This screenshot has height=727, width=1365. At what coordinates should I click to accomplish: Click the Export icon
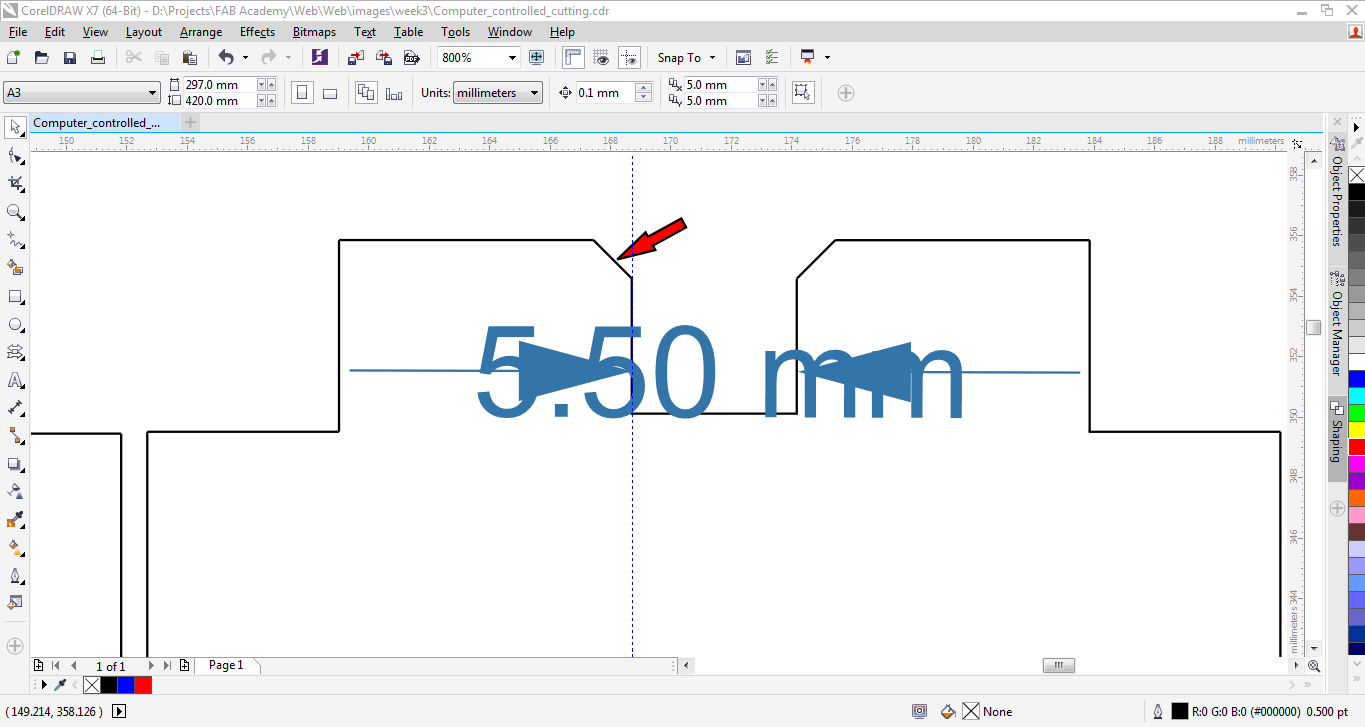[x=383, y=58]
